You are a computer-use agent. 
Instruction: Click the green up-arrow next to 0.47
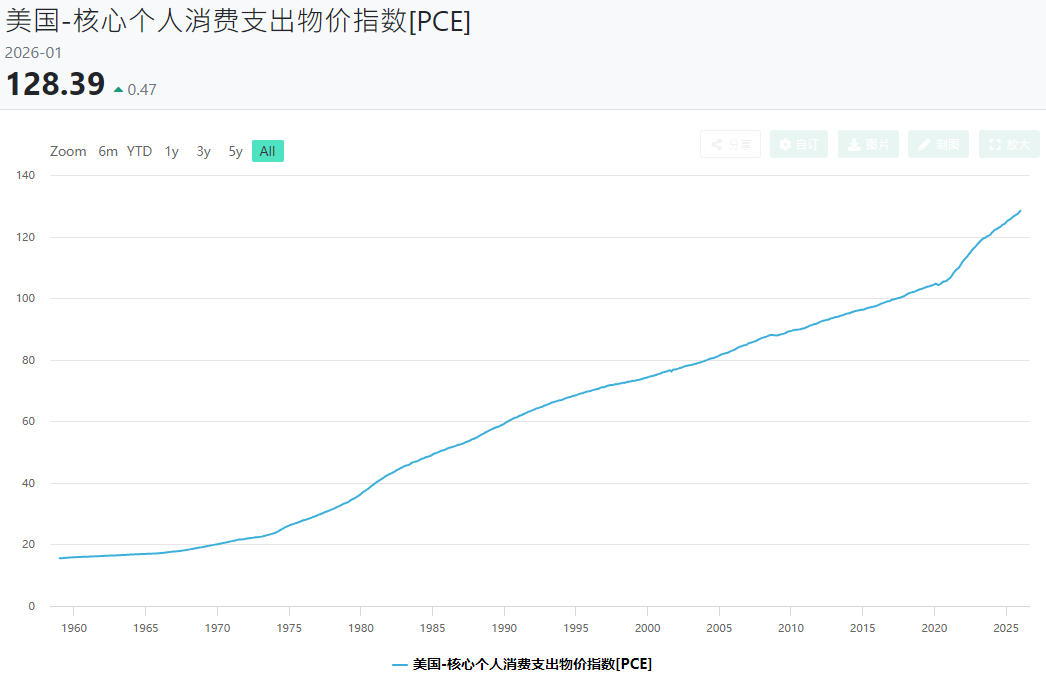[117, 87]
